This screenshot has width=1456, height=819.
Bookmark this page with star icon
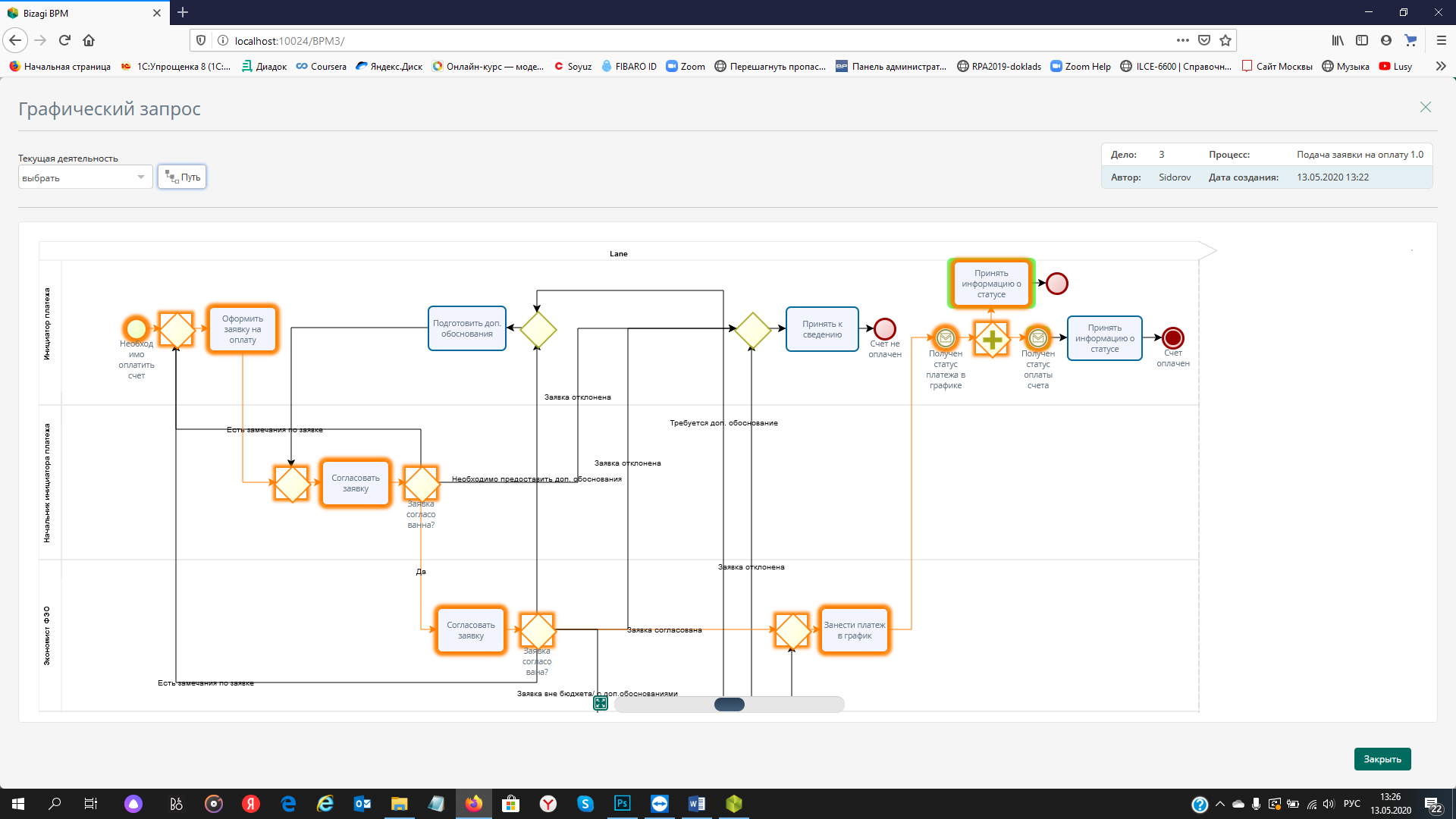(1225, 40)
